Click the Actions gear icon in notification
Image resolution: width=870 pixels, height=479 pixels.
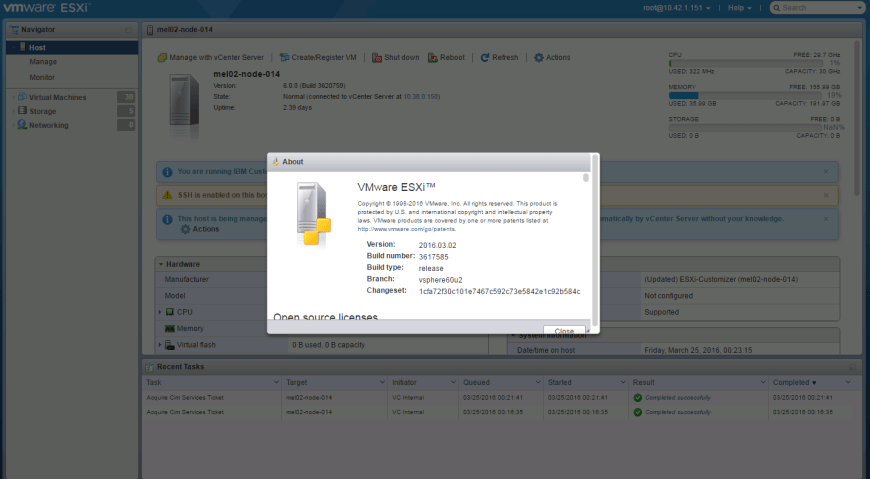(x=185, y=229)
